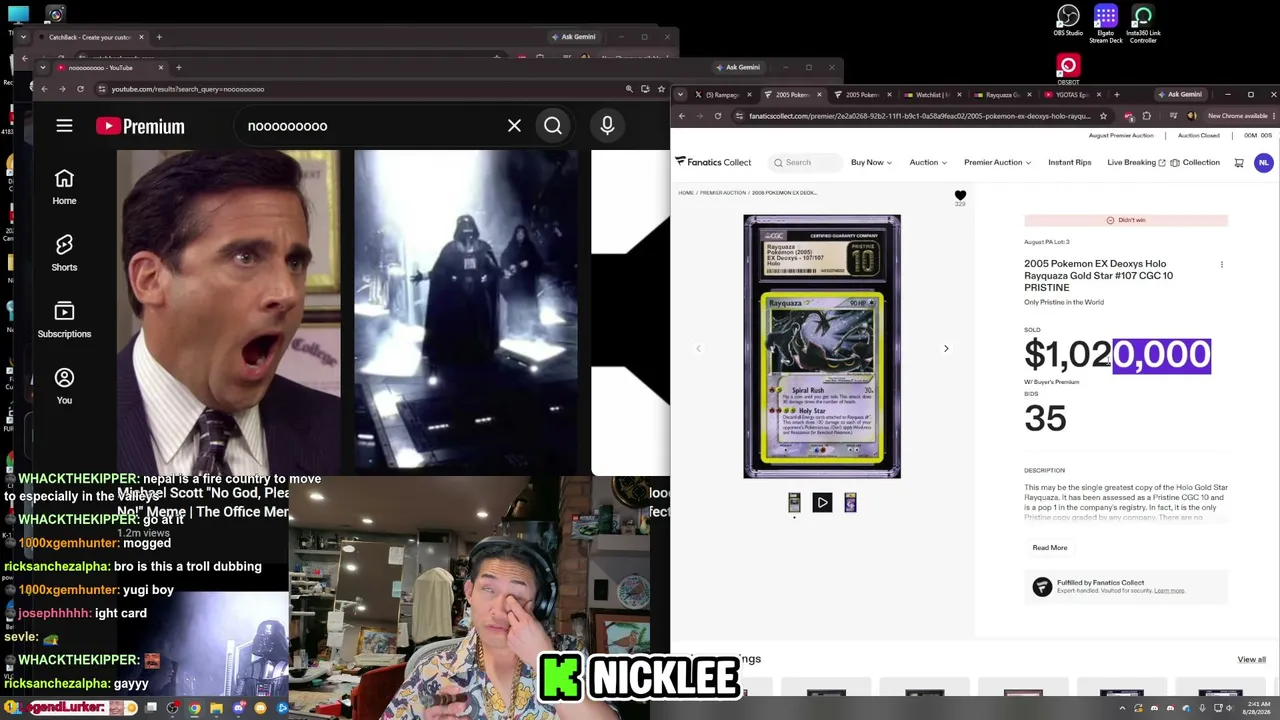Bookmark the Fanatics Collect page with the star
This screenshot has width=1280, height=720.
1103,116
